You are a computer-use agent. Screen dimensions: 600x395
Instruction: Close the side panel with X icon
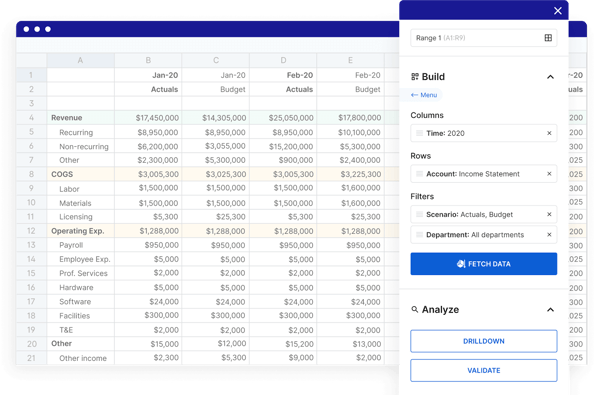coord(558,11)
